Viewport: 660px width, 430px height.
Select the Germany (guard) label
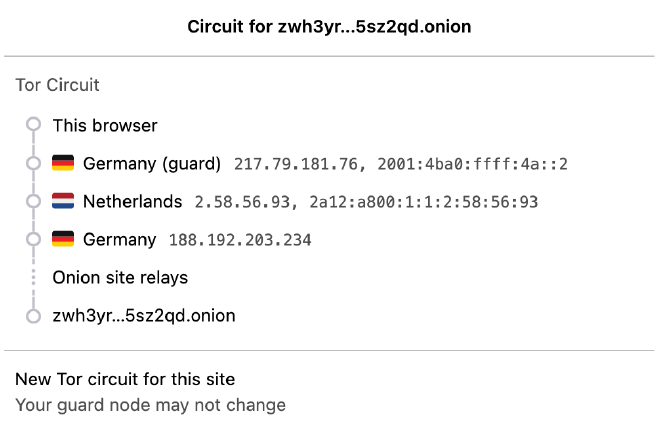click(x=152, y=163)
